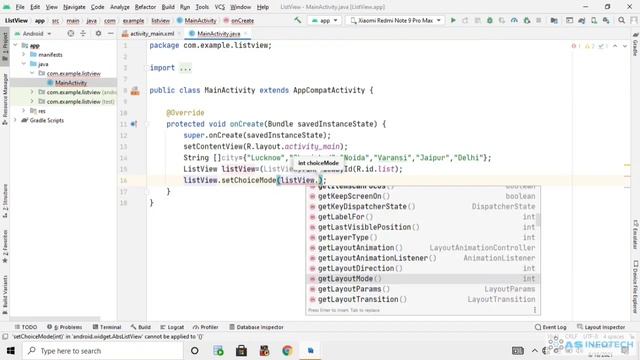This screenshot has height=360, width=640.
Task: Open Project panel gear settings
Action: coord(98,33)
